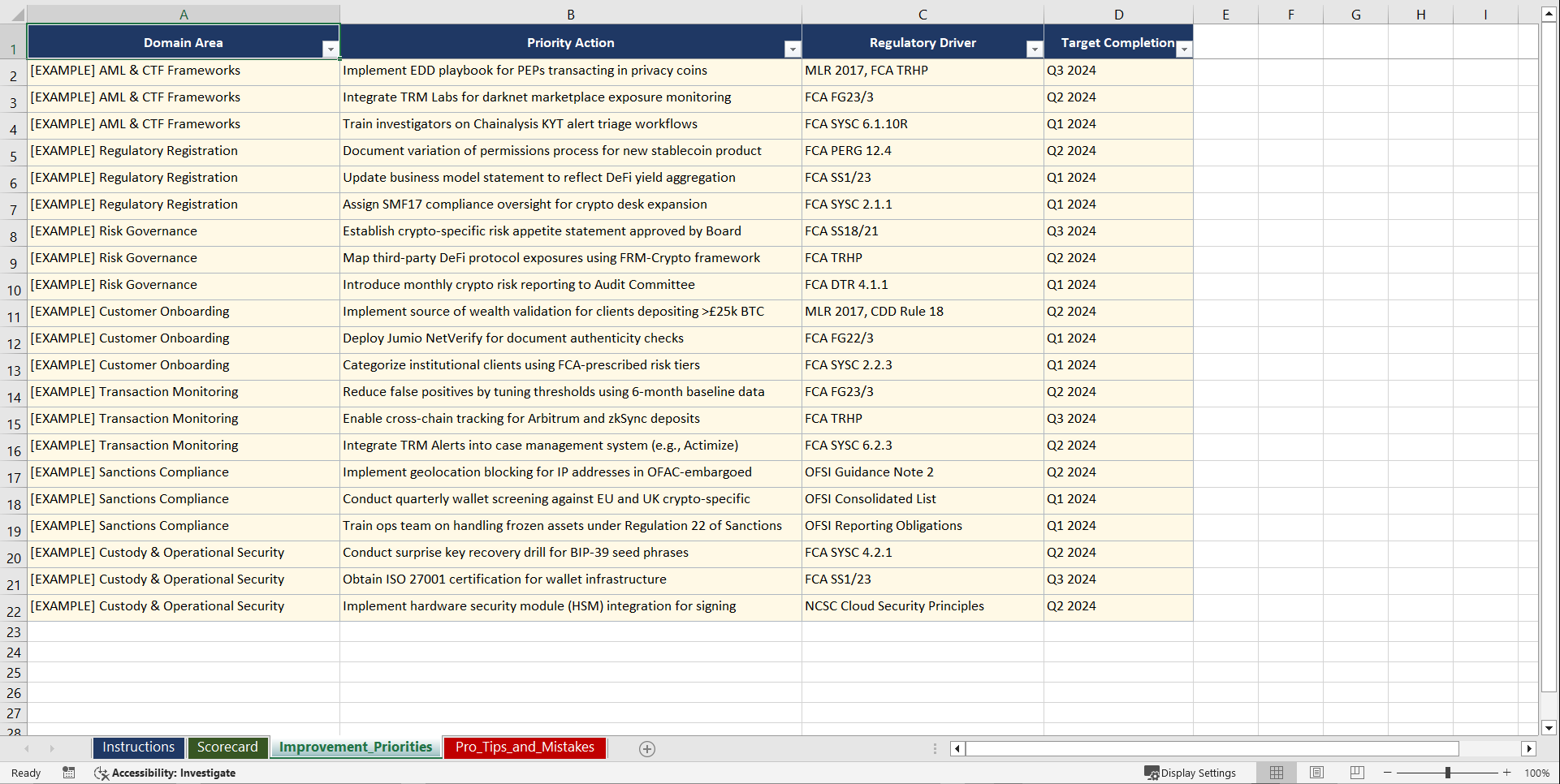
Task: Click the 100% zoom level indicator
Action: [1537, 773]
